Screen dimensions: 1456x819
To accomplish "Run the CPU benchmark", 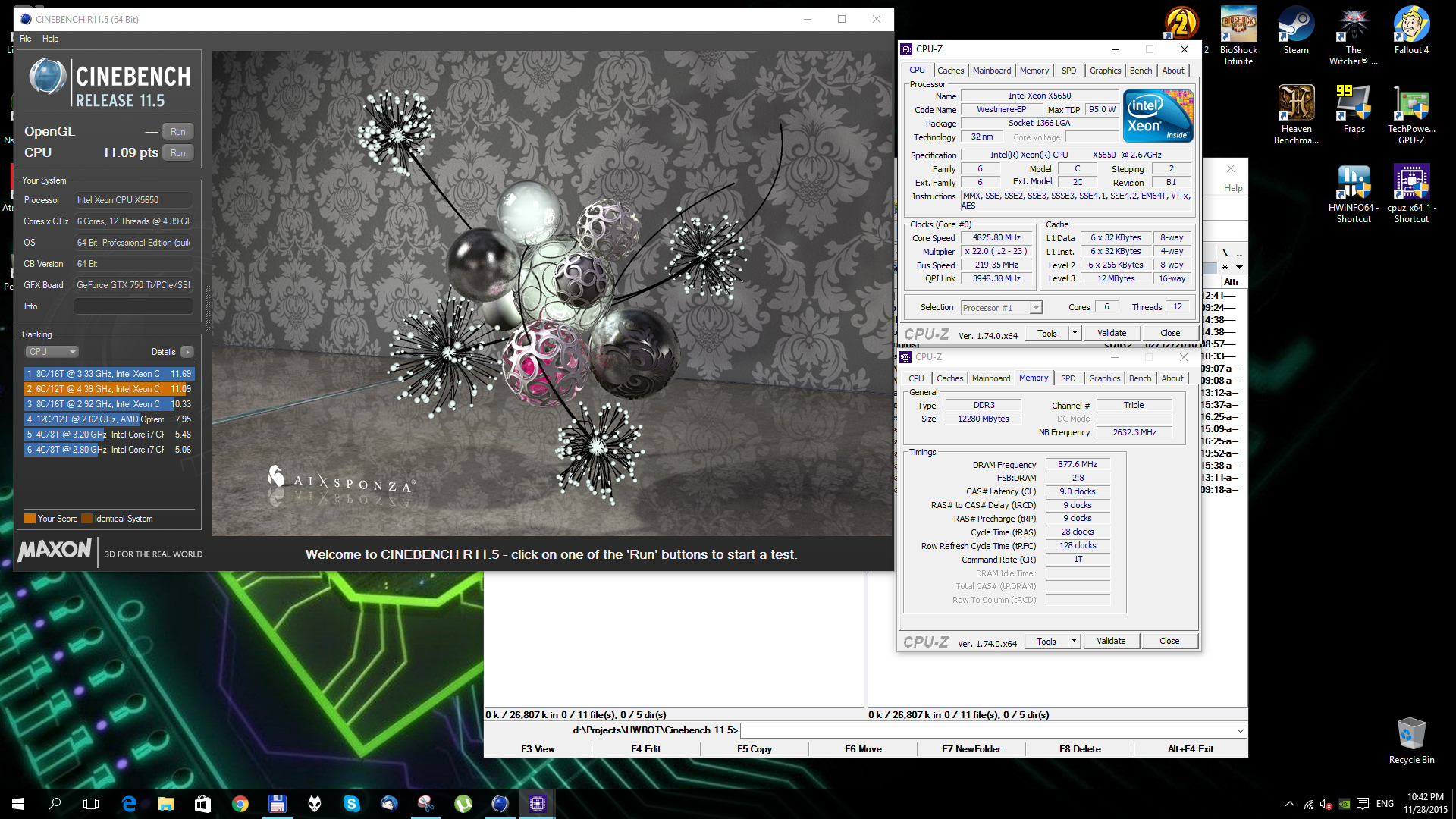I will 178,152.
